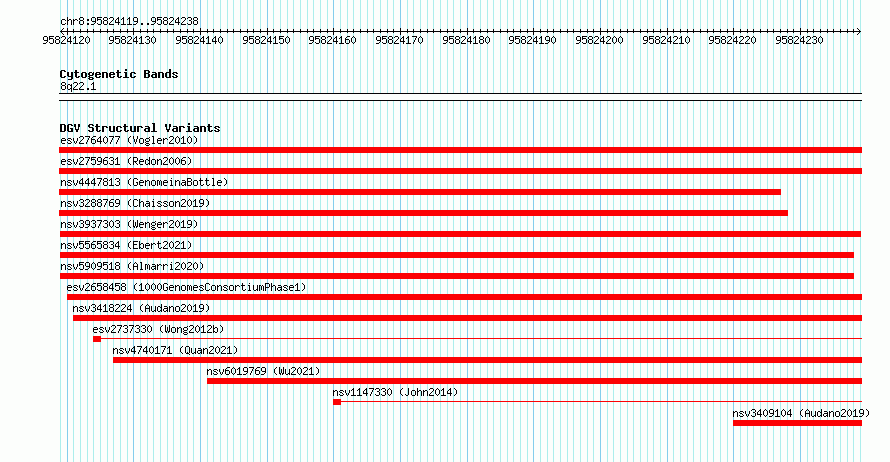Click the red bar of nsv5565834

[456, 255]
